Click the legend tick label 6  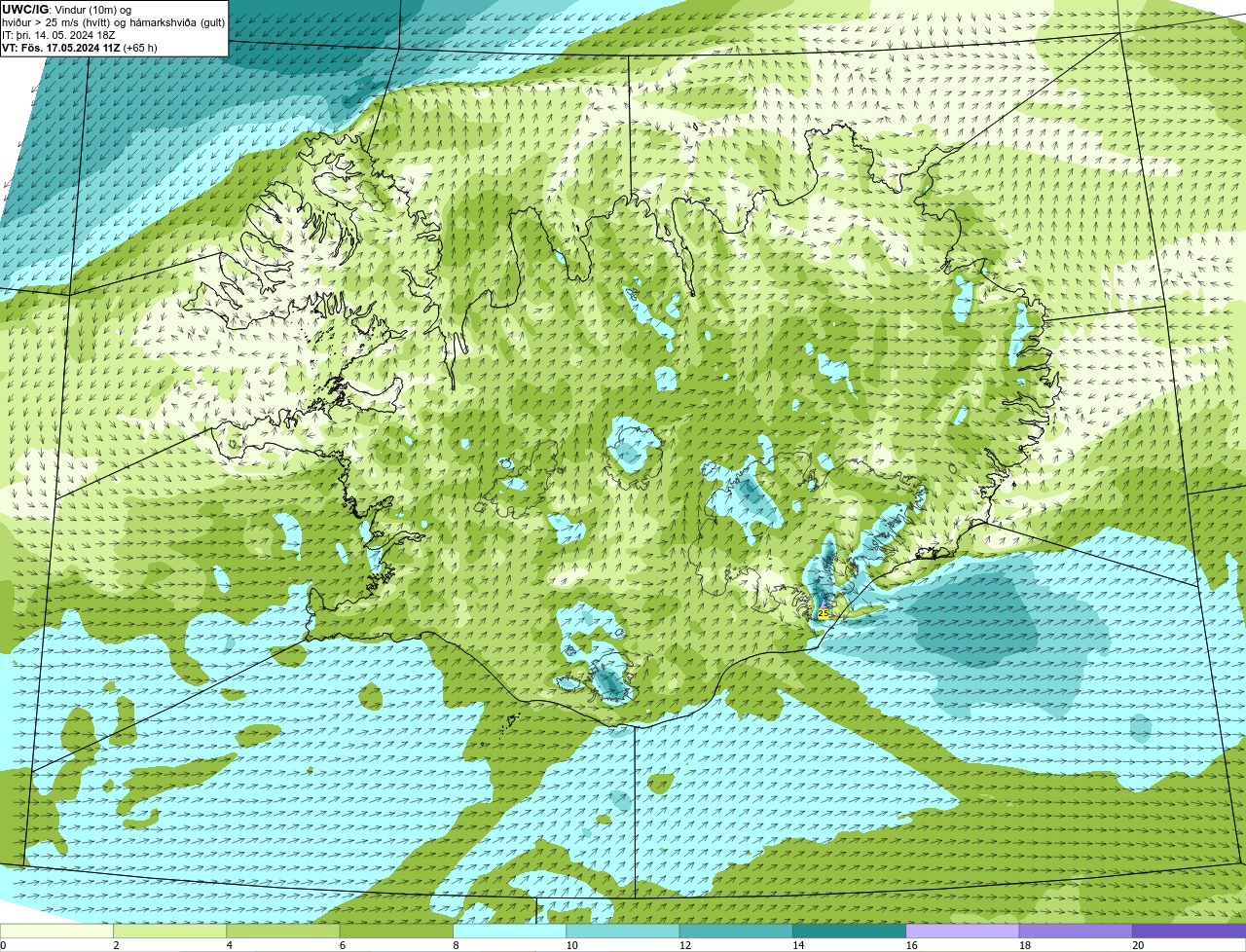pos(342,945)
